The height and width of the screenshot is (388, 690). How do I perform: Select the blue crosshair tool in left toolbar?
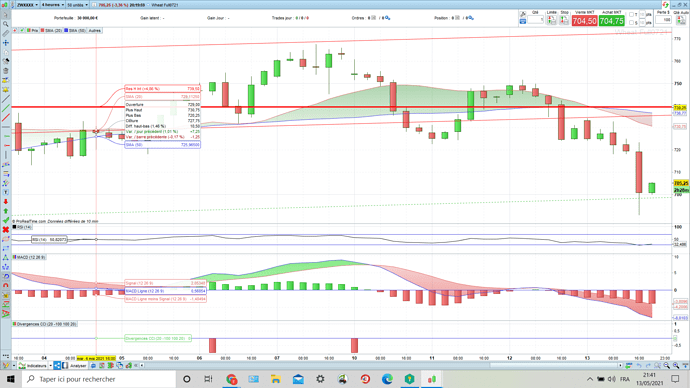click(x=6, y=43)
